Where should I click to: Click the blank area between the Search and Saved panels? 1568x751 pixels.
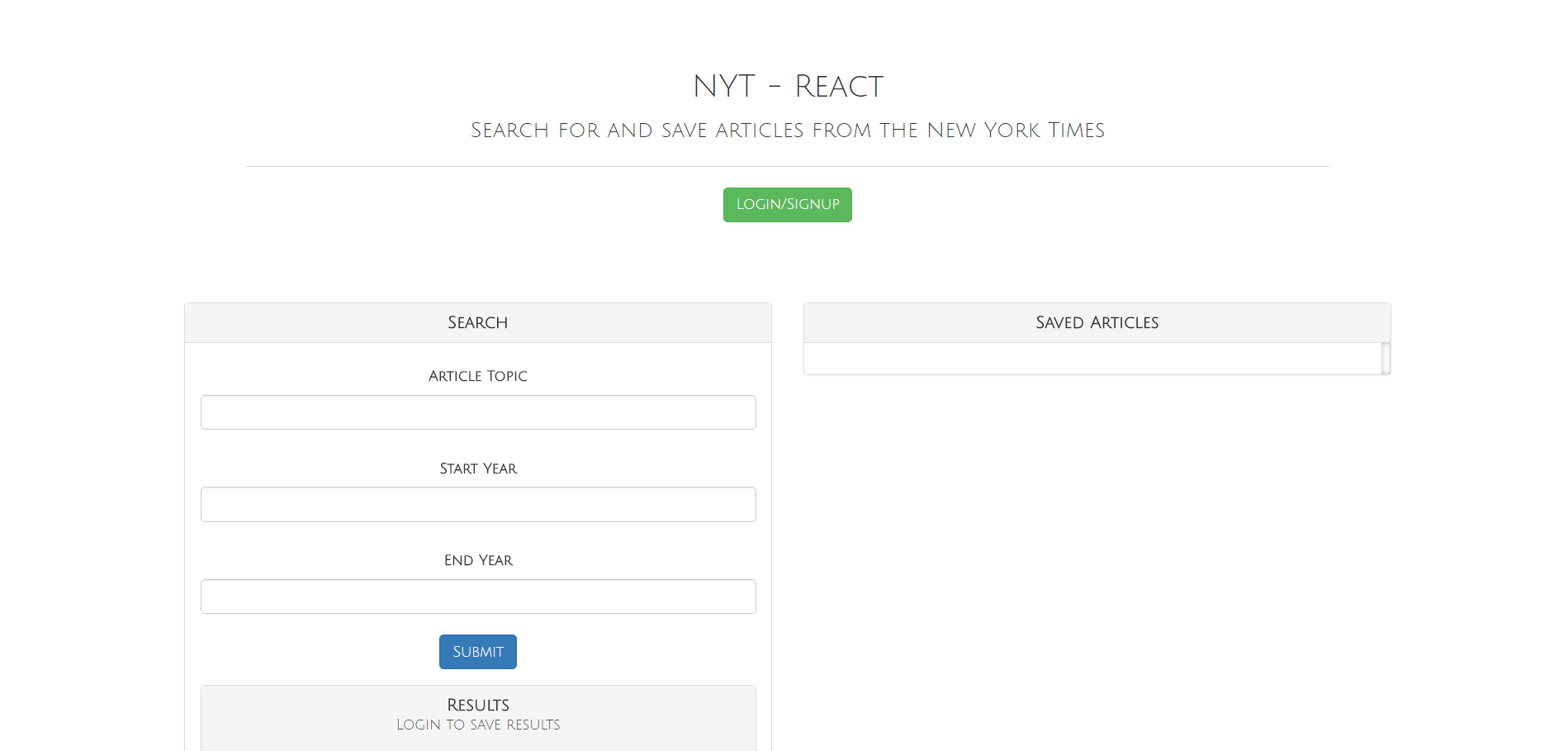pos(788,496)
